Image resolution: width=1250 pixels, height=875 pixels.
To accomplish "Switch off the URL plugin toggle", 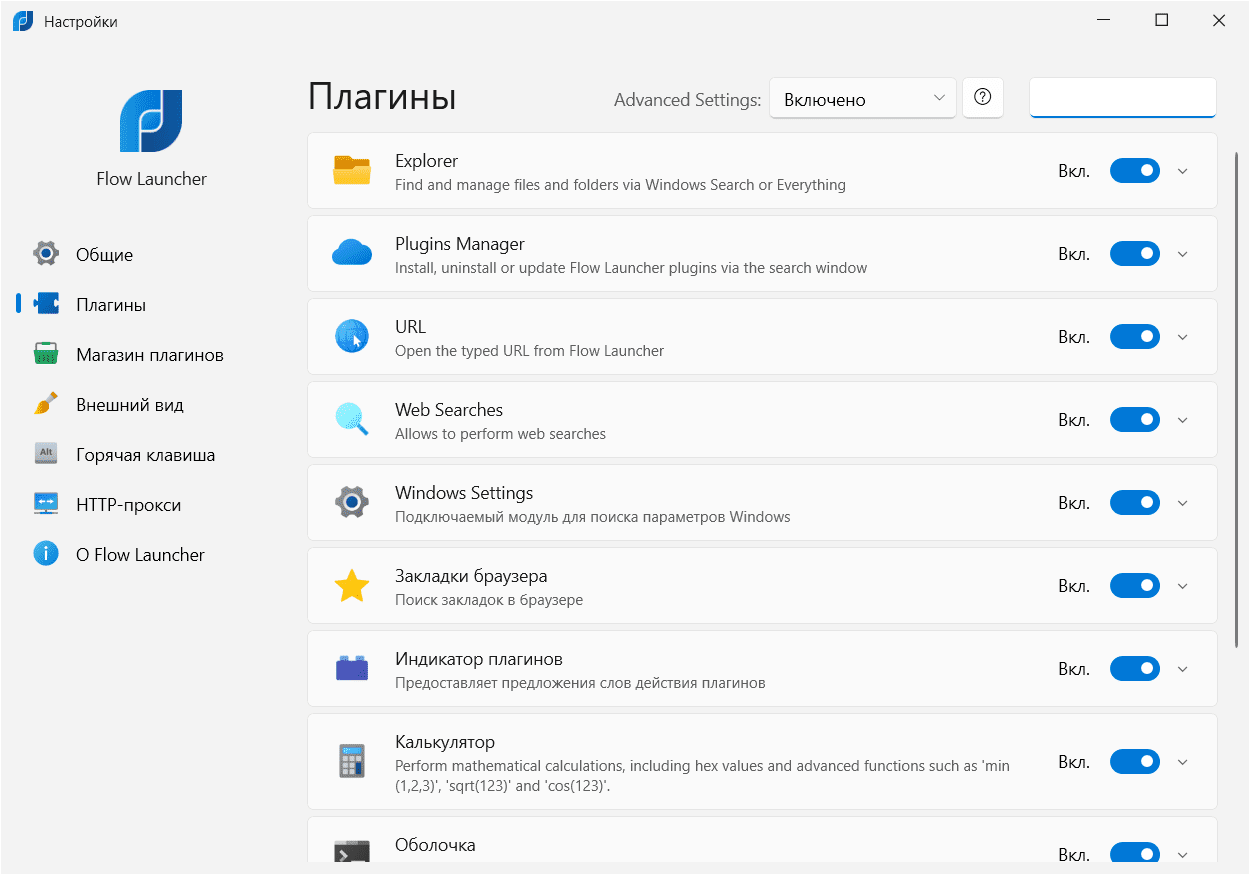I will click(1135, 337).
